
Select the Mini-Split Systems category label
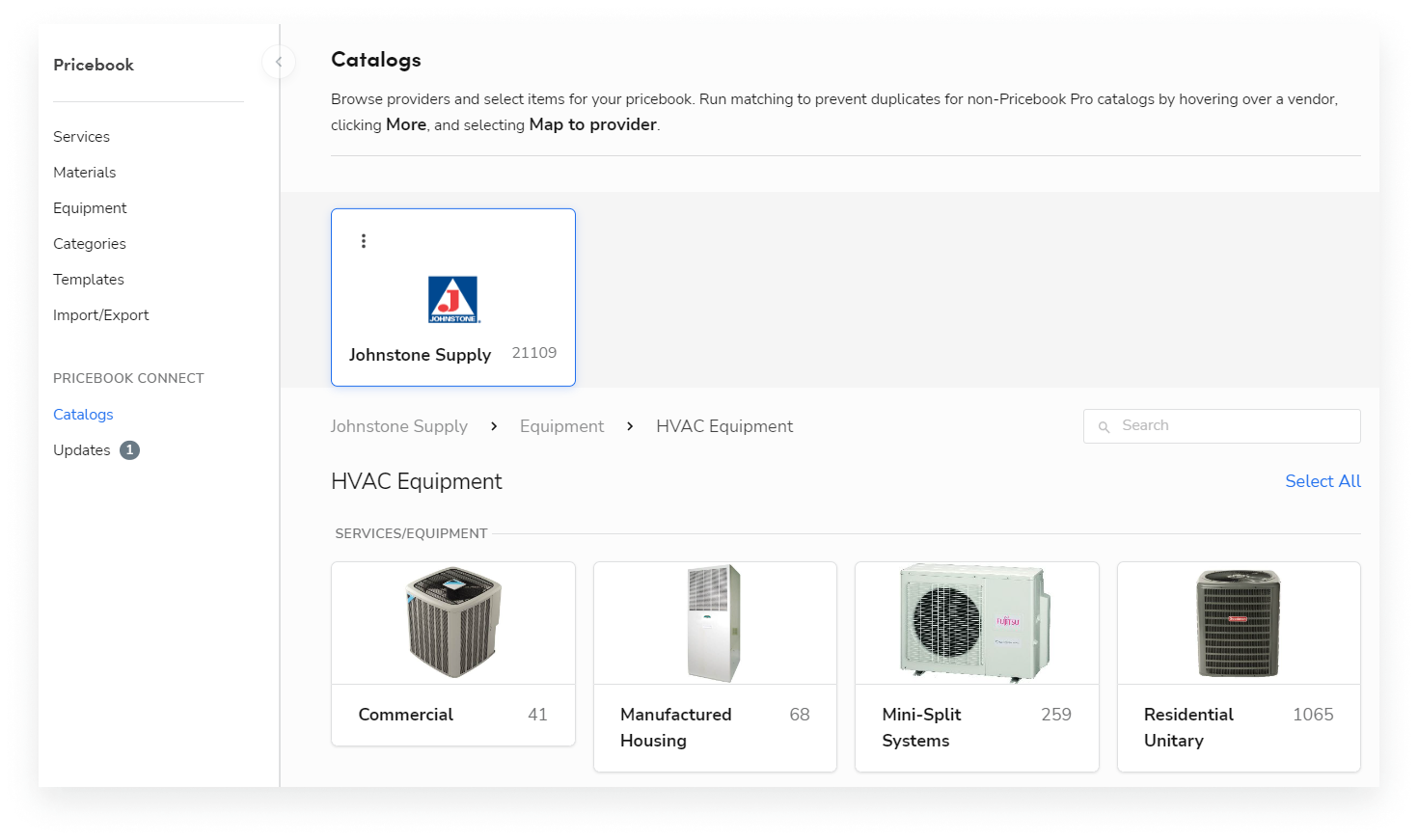[x=921, y=728]
